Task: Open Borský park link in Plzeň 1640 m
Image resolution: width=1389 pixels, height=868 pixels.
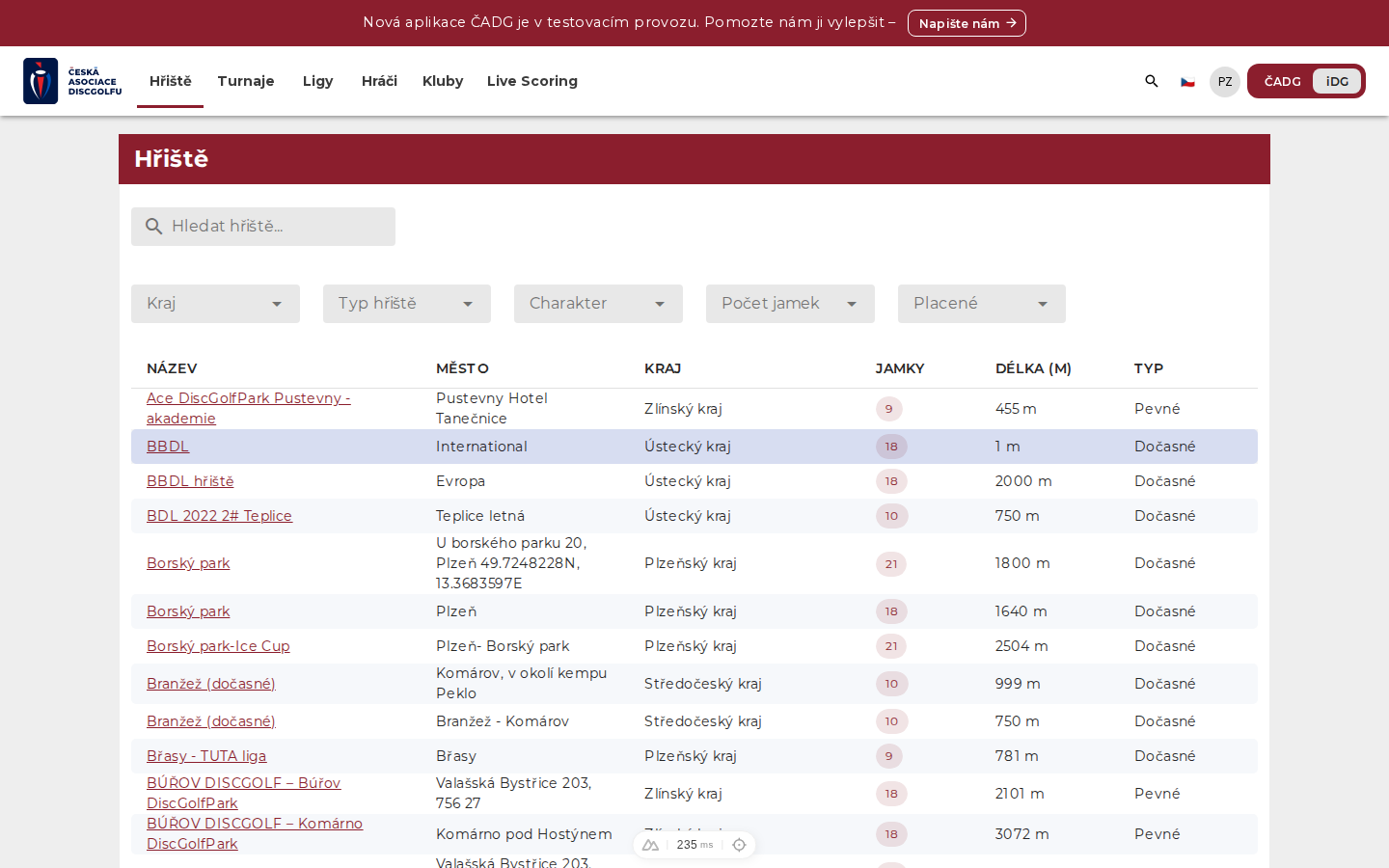Action: click(188, 611)
